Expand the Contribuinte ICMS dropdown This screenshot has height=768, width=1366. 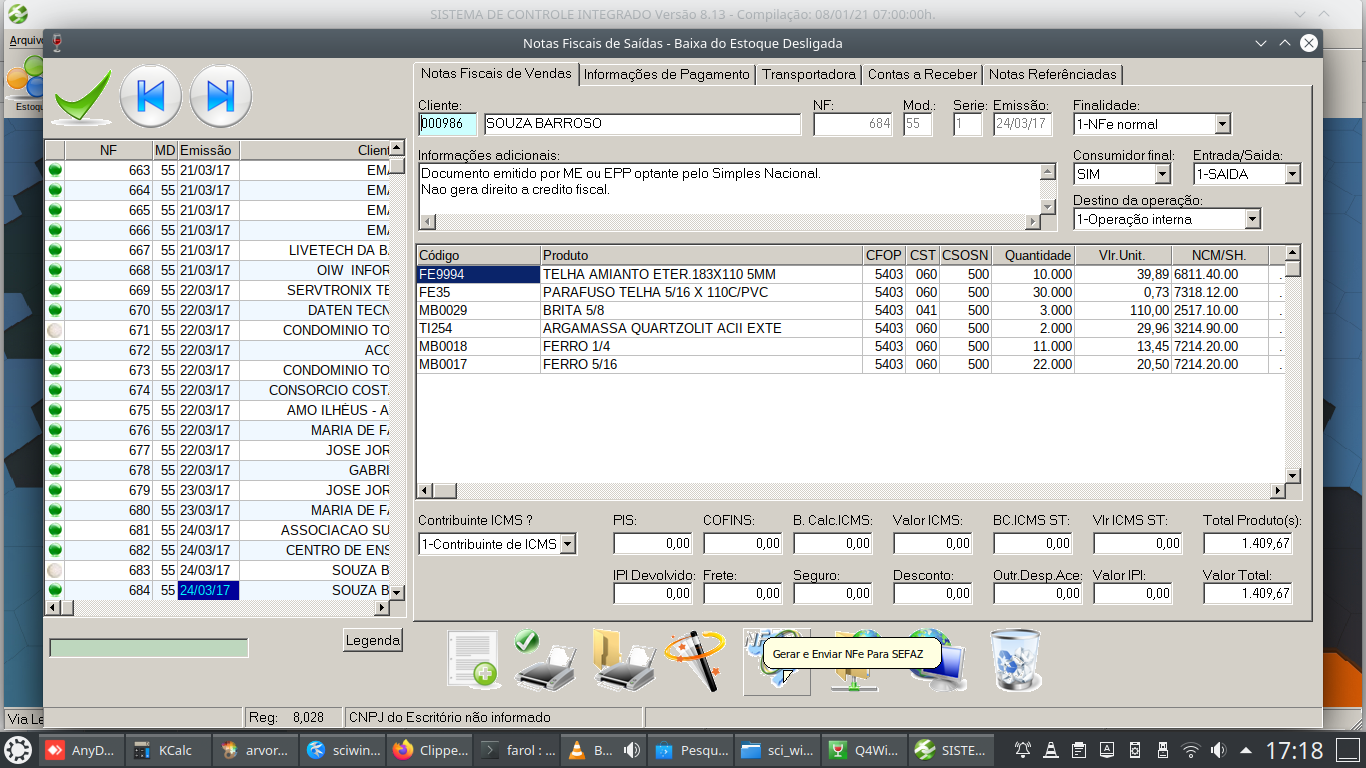tap(568, 544)
